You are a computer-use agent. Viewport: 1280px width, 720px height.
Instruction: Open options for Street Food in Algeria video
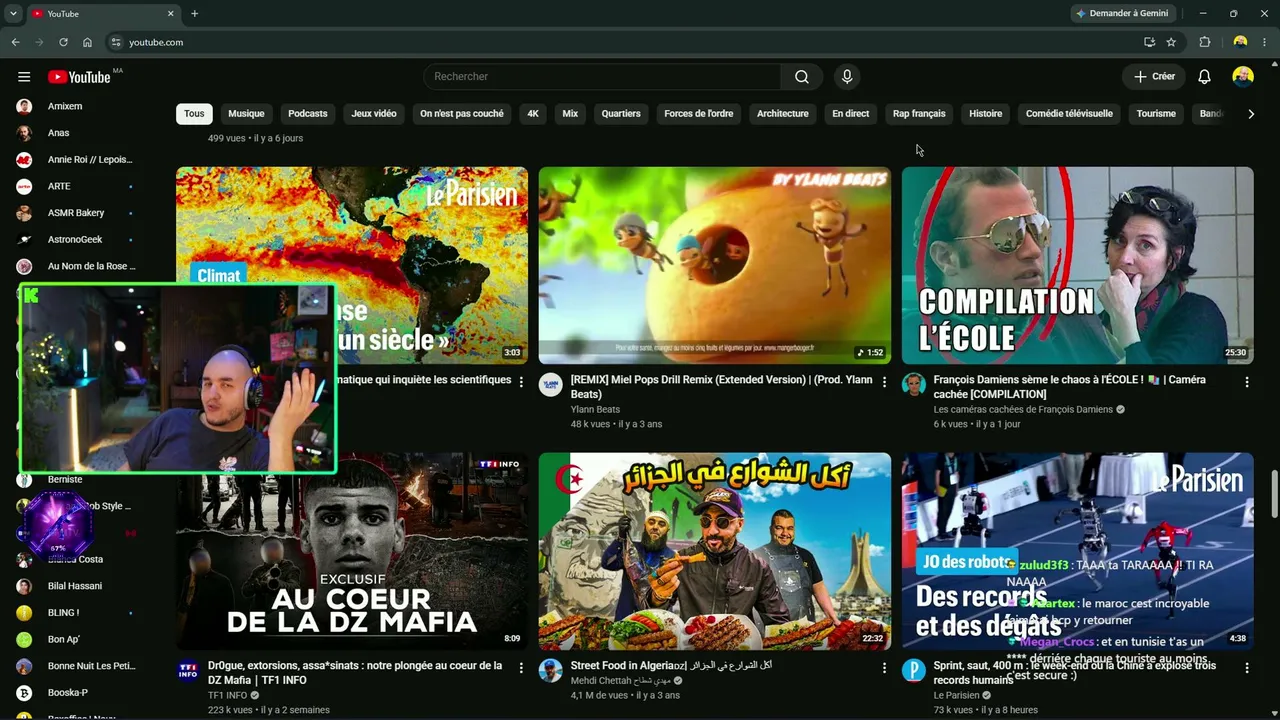[884, 668]
